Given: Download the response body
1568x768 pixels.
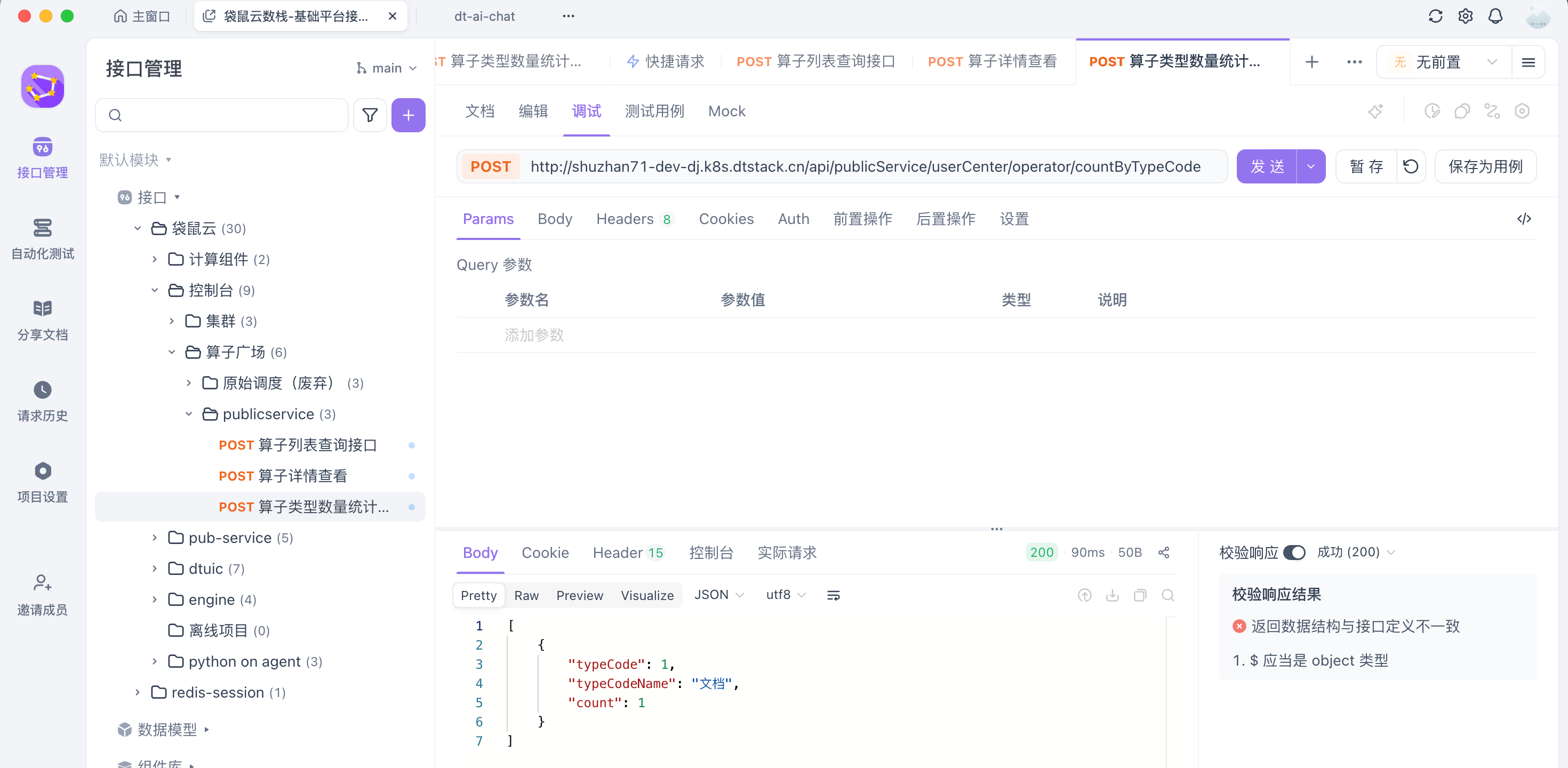Looking at the screenshot, I should 1112,595.
